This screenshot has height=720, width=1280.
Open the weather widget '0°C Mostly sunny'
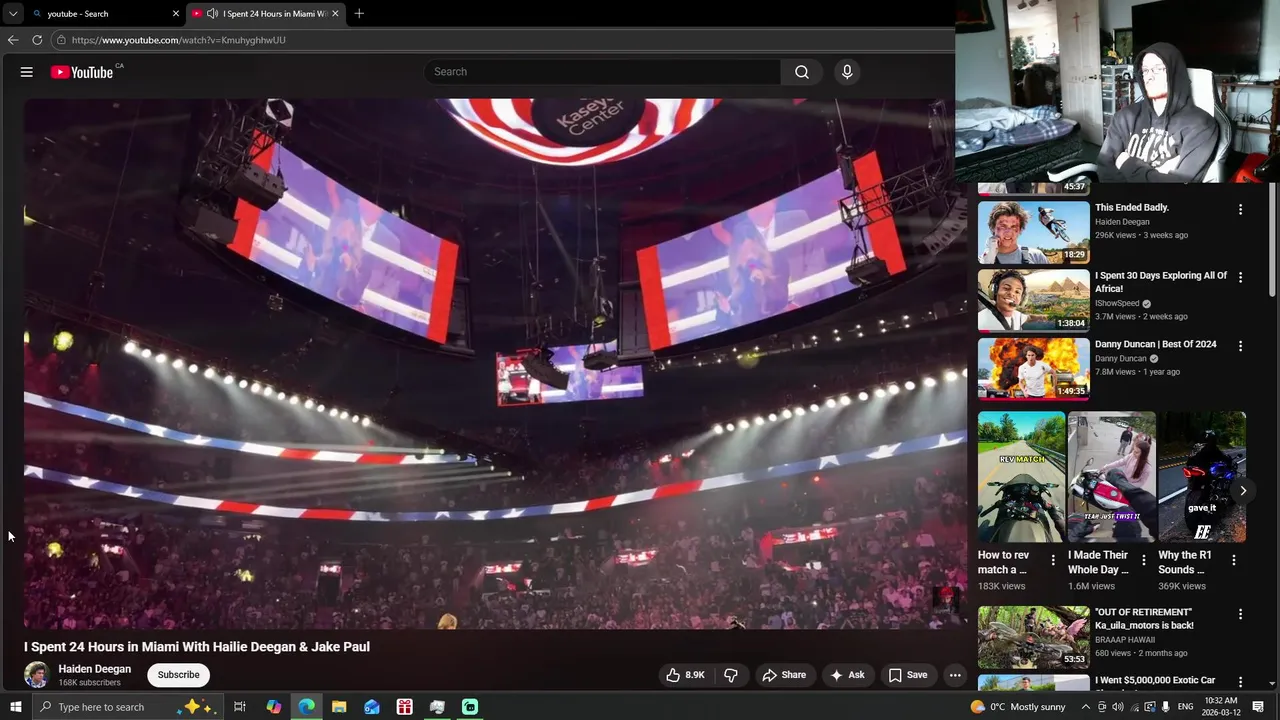click(1018, 707)
